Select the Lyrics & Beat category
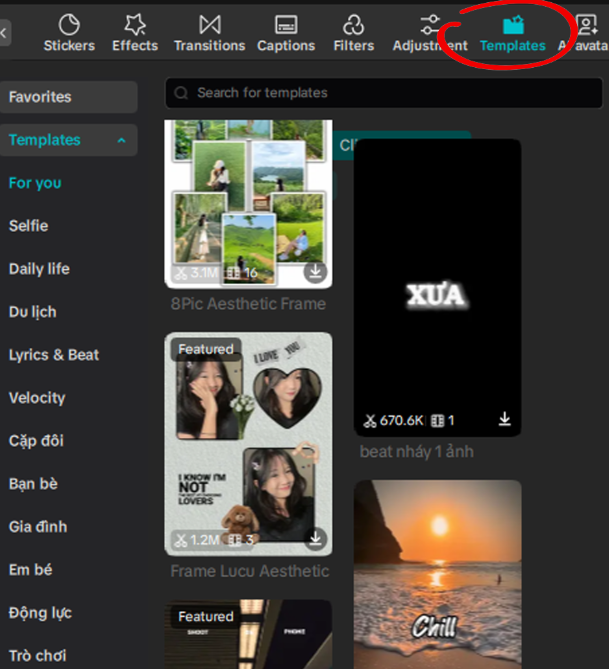Screen dimensions: 609x669 (54, 355)
